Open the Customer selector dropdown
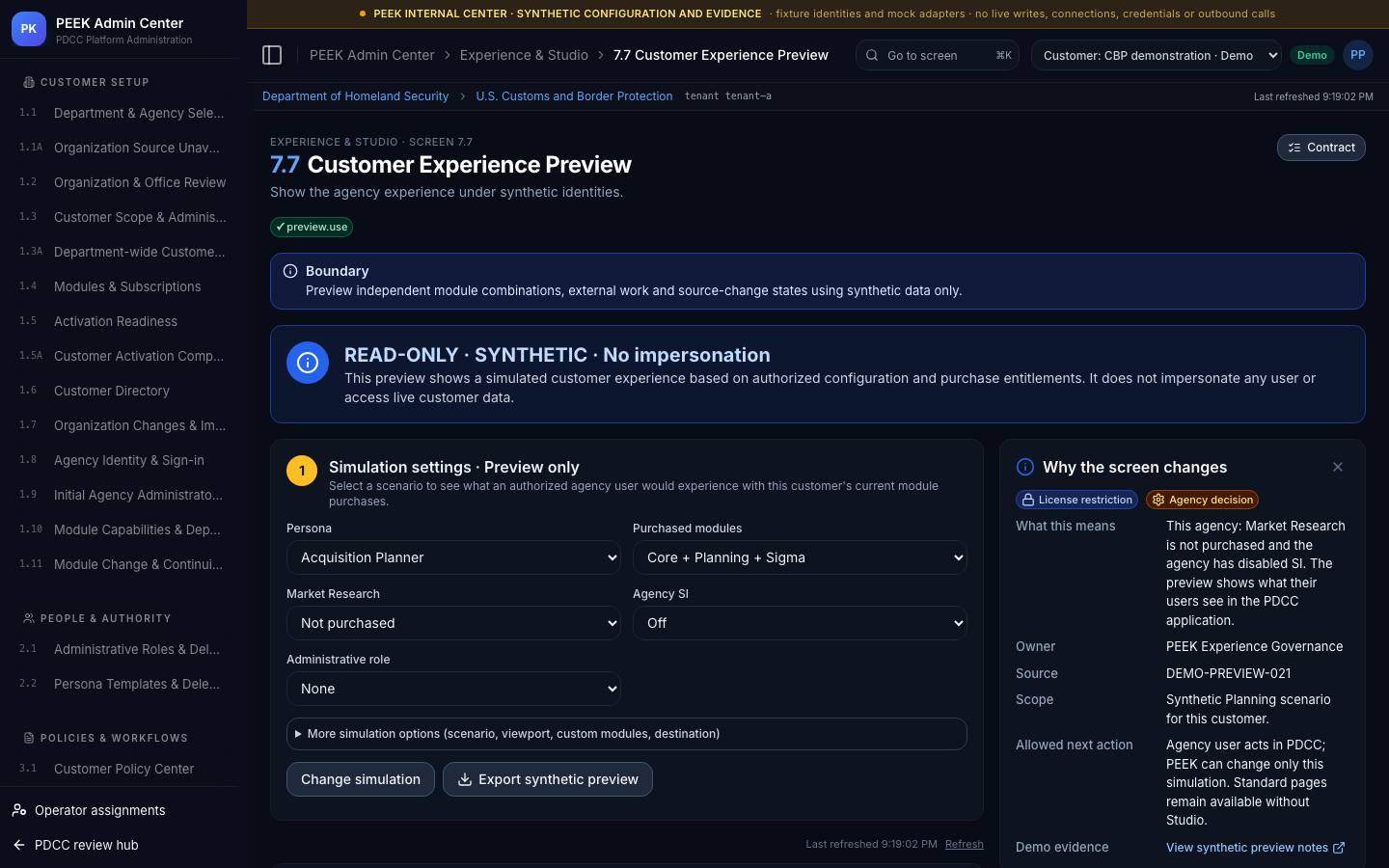1389x868 pixels. tap(1156, 55)
